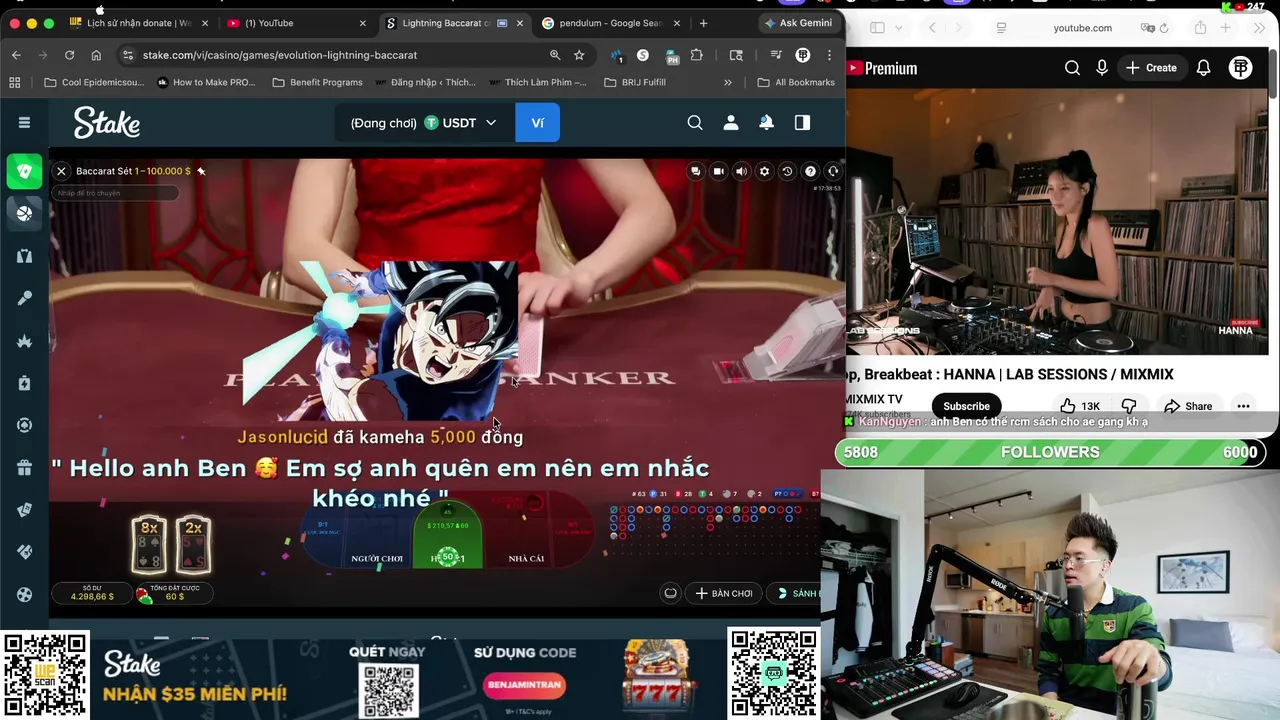The height and width of the screenshot is (720, 1280).
Task: Mute the baccarat game sound
Action: click(x=741, y=171)
